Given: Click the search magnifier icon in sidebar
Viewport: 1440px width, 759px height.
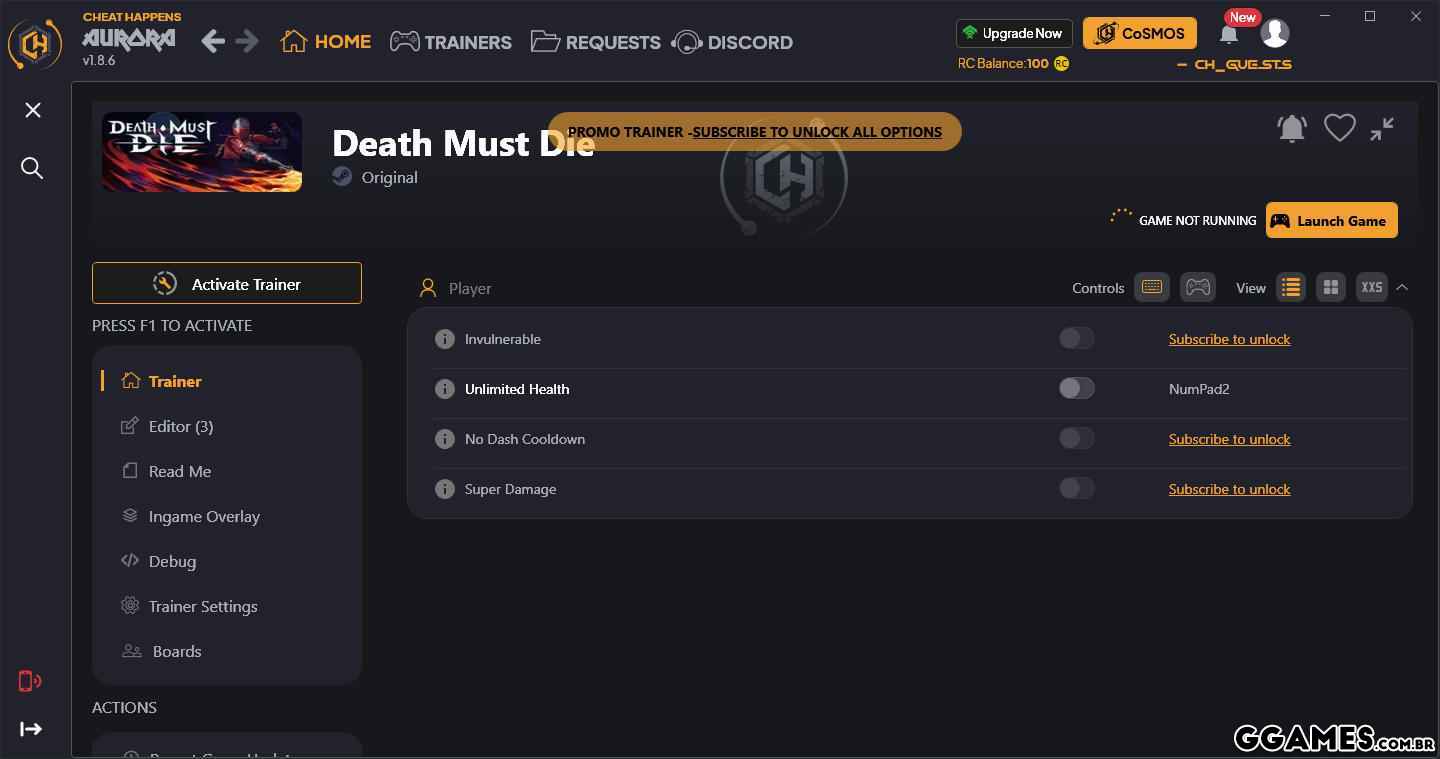Looking at the screenshot, I should tap(32, 168).
